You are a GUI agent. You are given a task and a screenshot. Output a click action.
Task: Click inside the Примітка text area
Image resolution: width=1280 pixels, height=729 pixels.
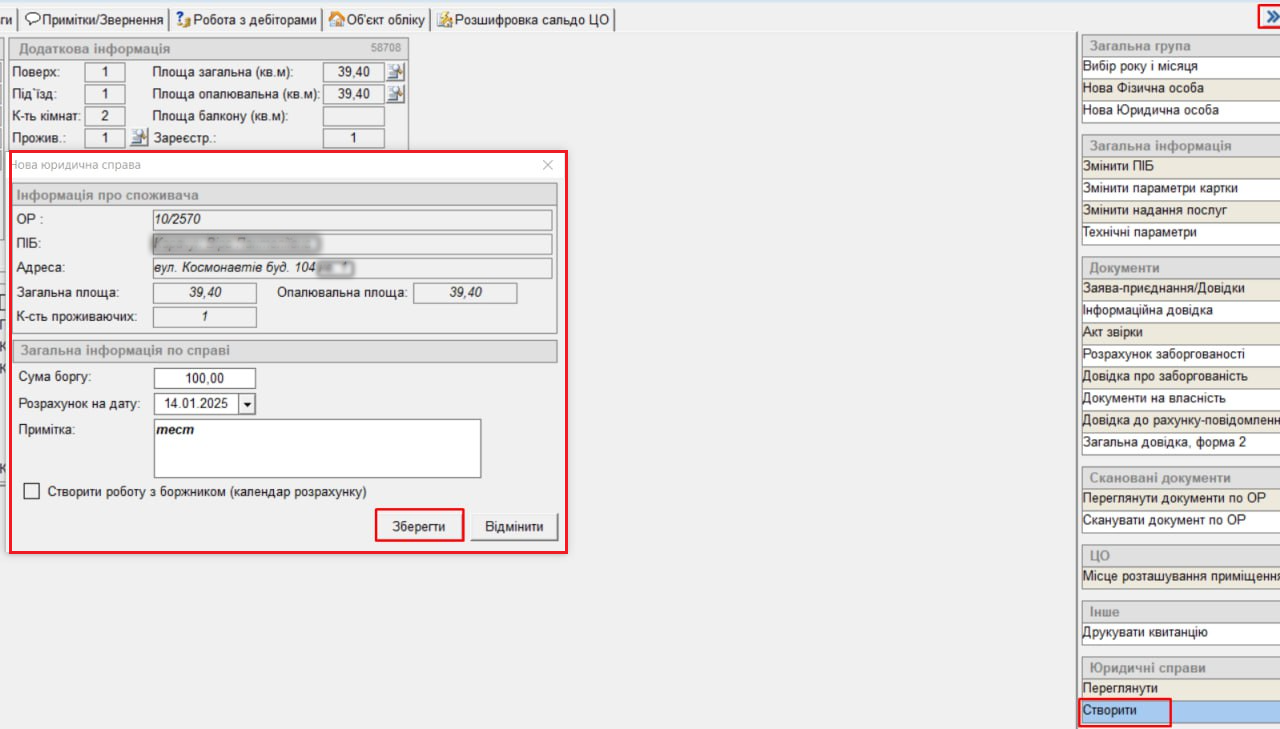pos(317,449)
